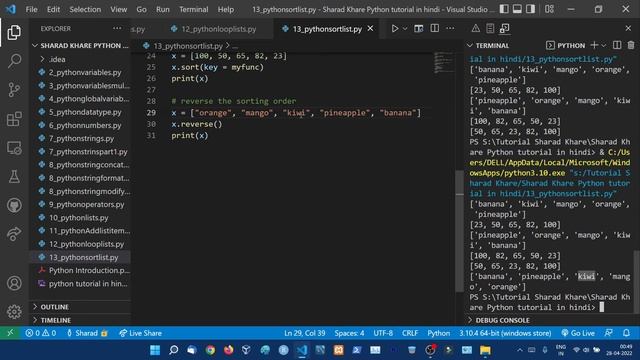This screenshot has height=360, width=640.
Task: Close the 13_pythonsortlist.py tab
Action: [x=370, y=29]
